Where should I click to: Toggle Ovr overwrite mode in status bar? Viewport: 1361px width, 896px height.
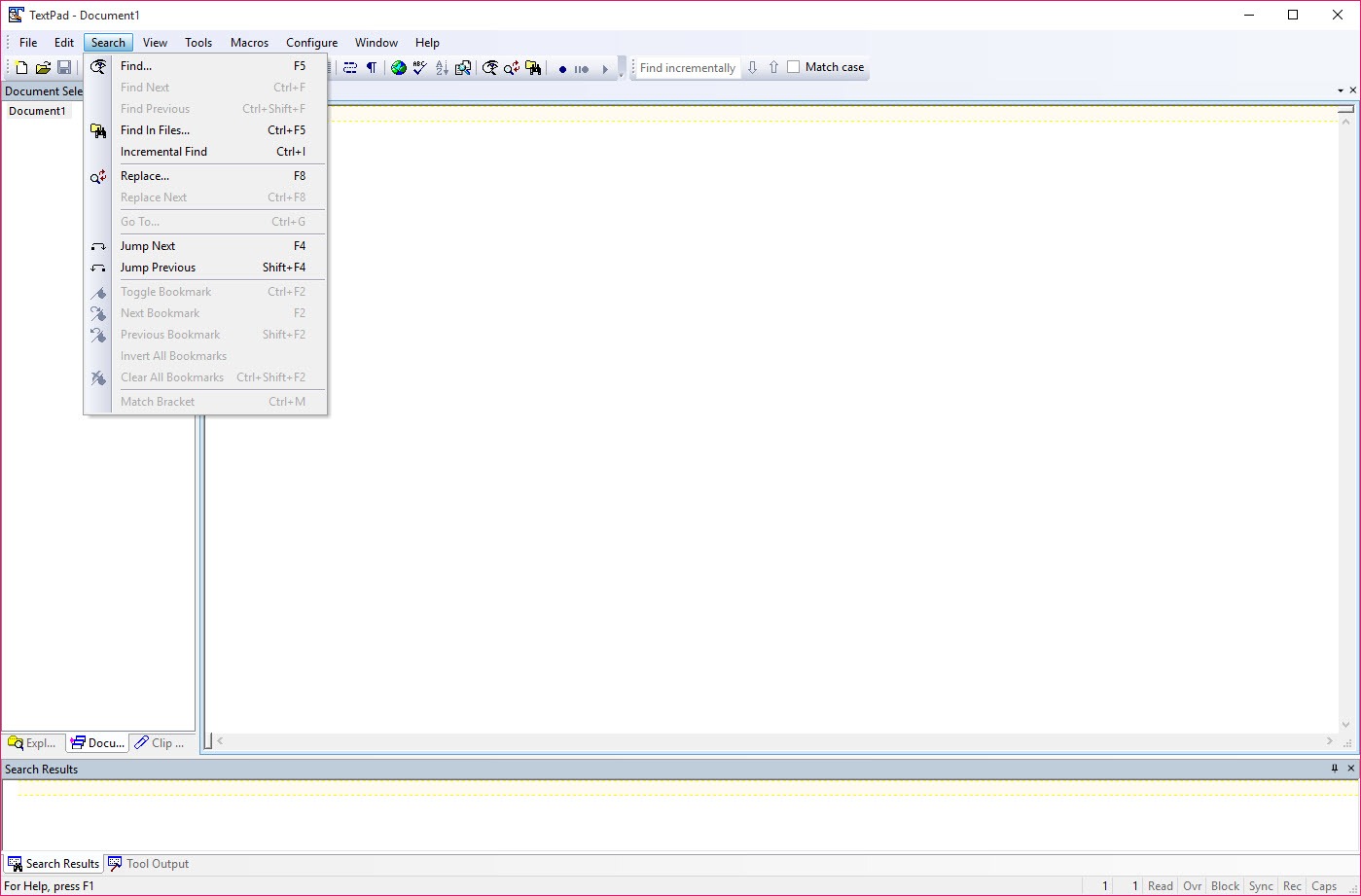(x=1192, y=886)
